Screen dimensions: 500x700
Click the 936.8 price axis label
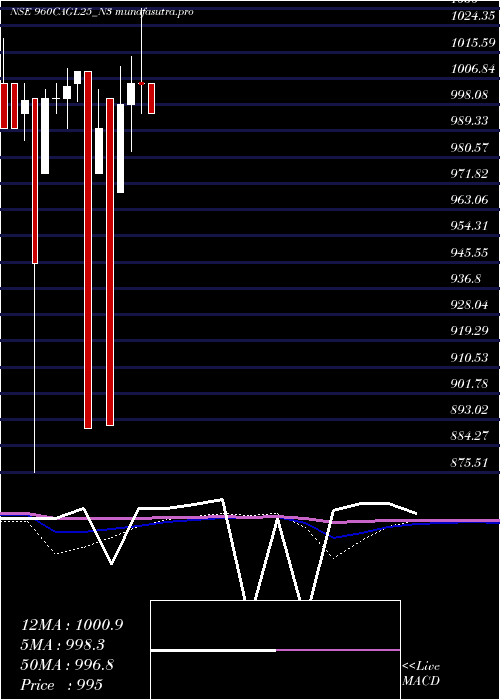(466, 279)
